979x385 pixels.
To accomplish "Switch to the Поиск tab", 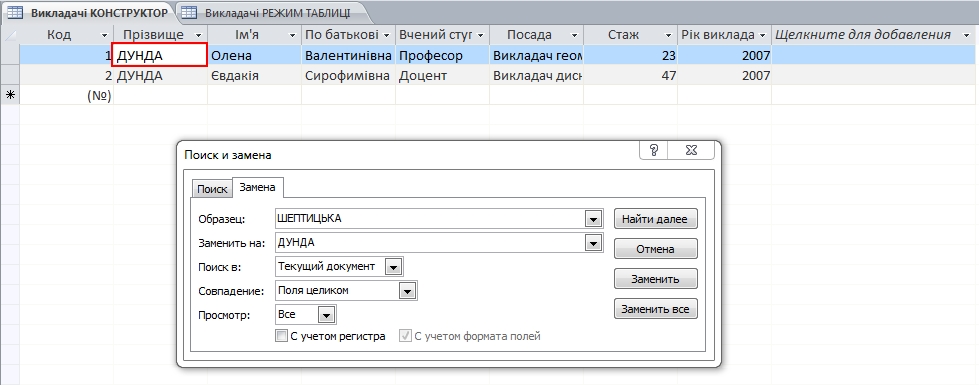I will (x=212, y=189).
